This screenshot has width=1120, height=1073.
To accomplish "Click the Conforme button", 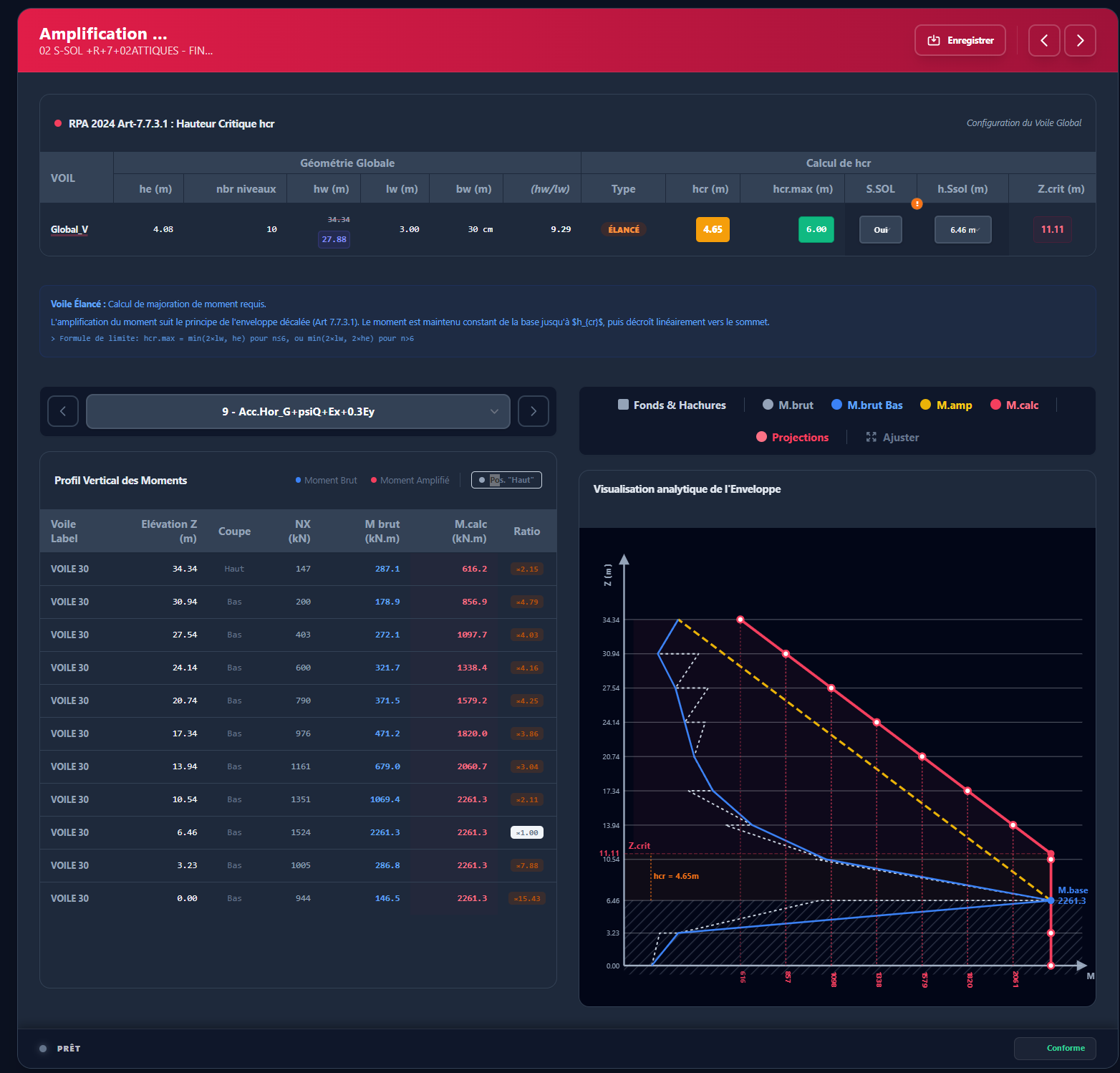I will (1055, 1048).
